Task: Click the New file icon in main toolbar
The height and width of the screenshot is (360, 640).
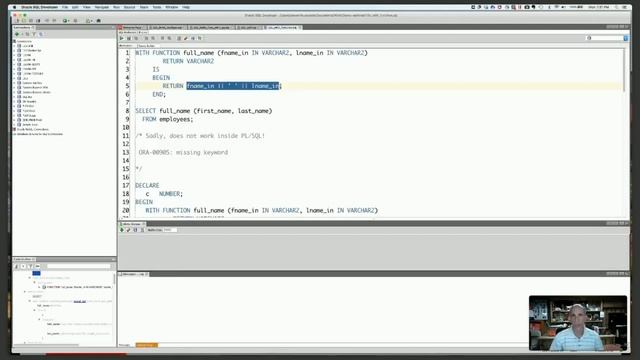Action: (x=17, y=20)
